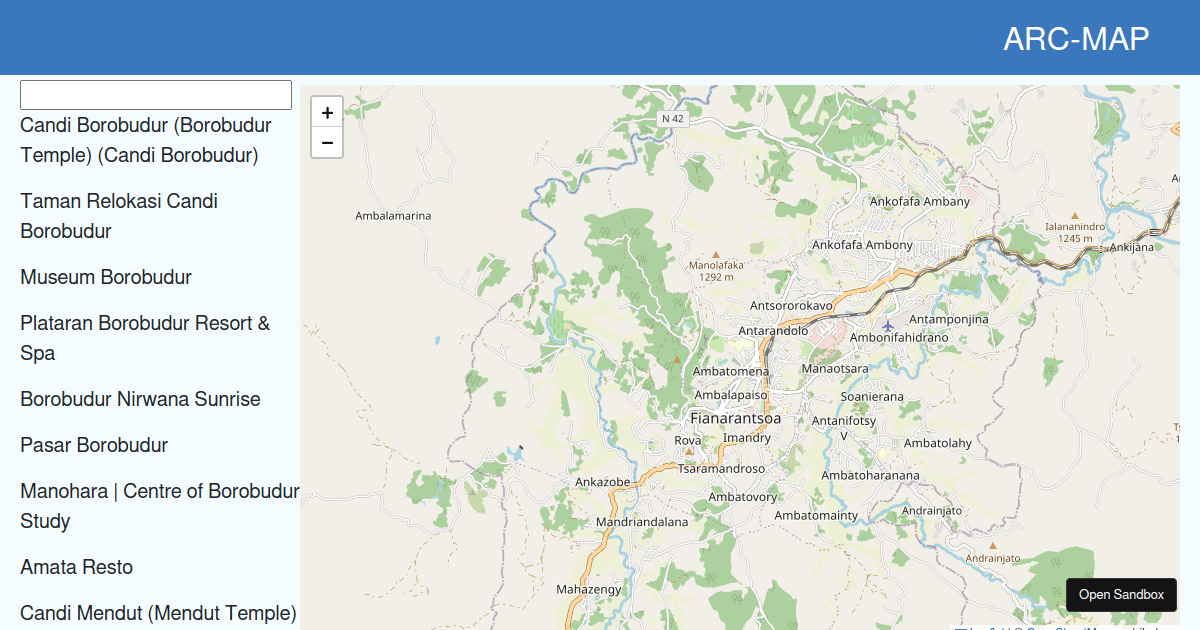This screenshot has width=1200, height=630.
Task: Click the Antarandolo map label
Action: click(773, 330)
